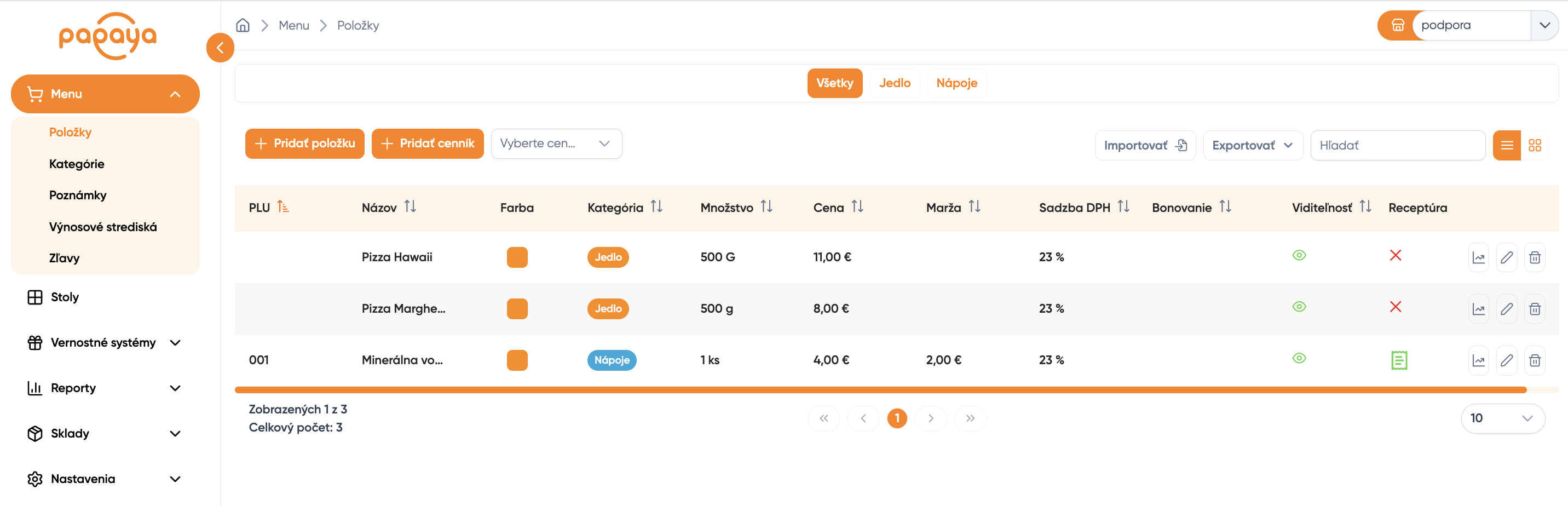Click Minerálna vo... orange color swatch
1568x506 pixels.
[517, 360]
